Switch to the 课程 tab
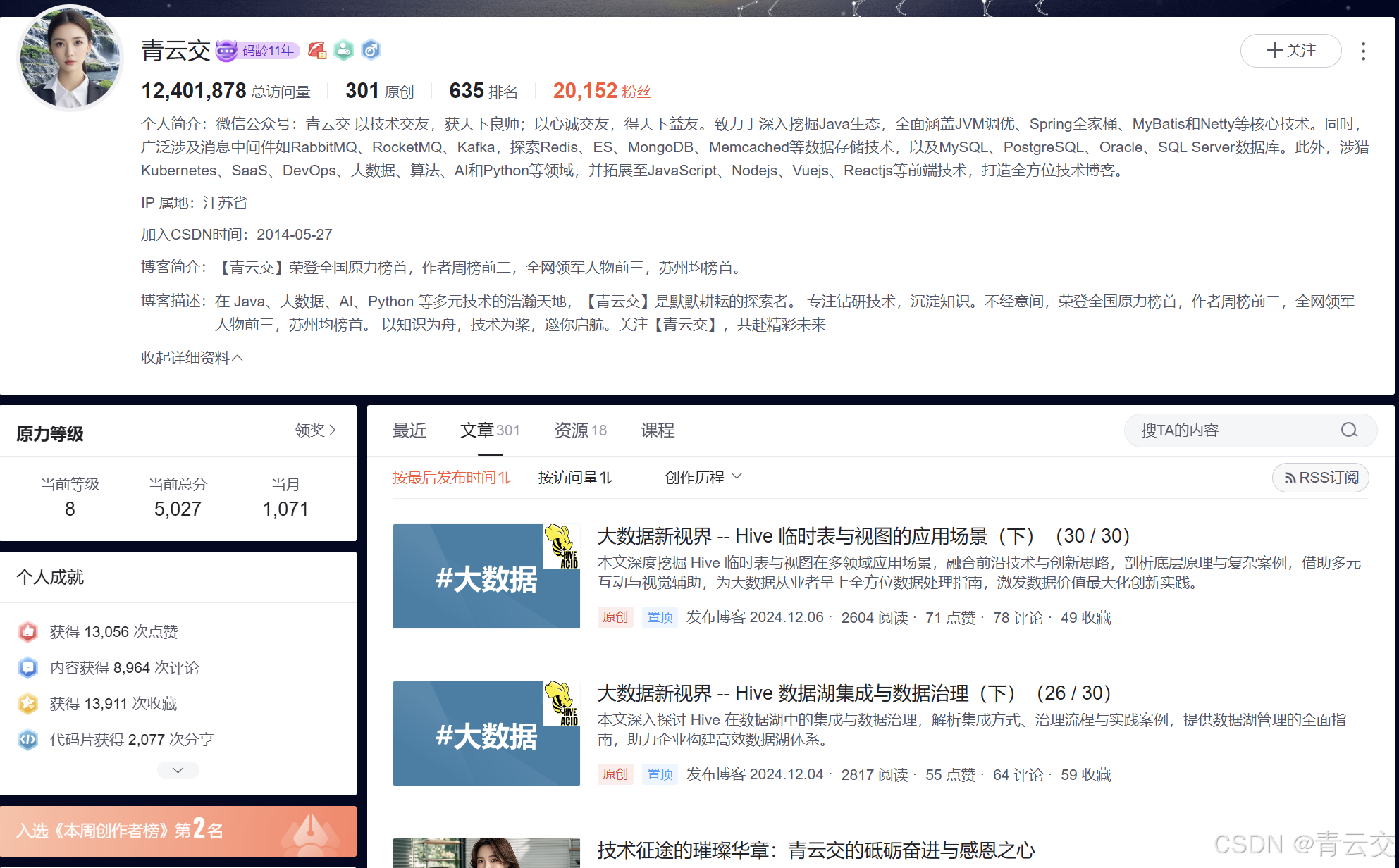The width and height of the screenshot is (1399, 868). pos(657,430)
